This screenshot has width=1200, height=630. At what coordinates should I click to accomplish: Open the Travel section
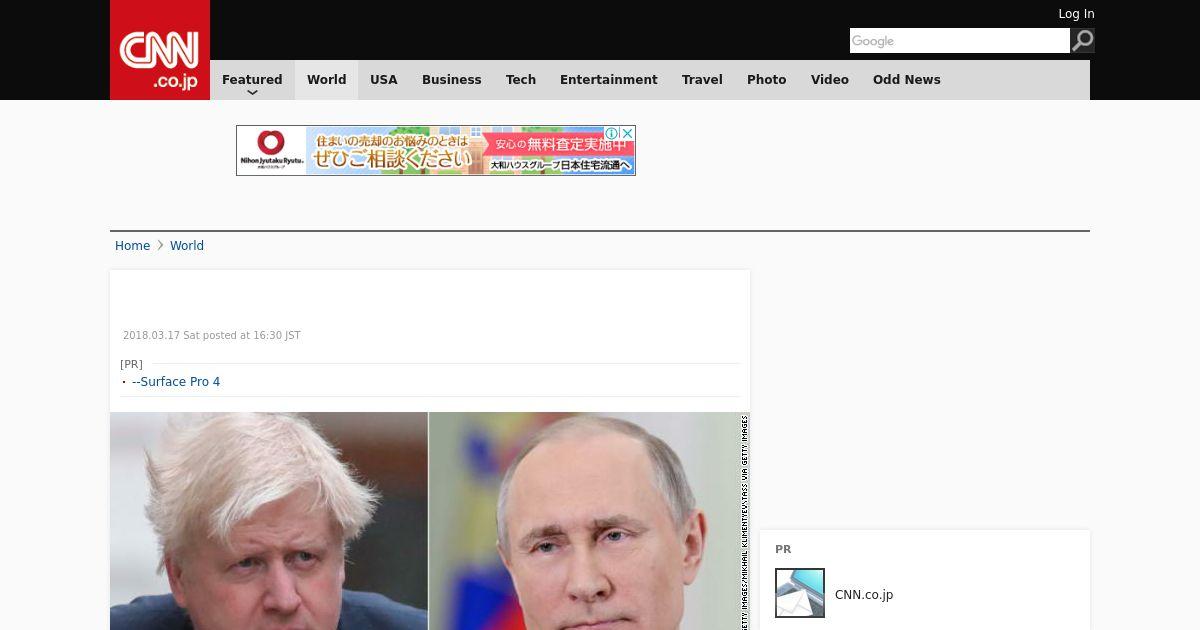click(702, 80)
